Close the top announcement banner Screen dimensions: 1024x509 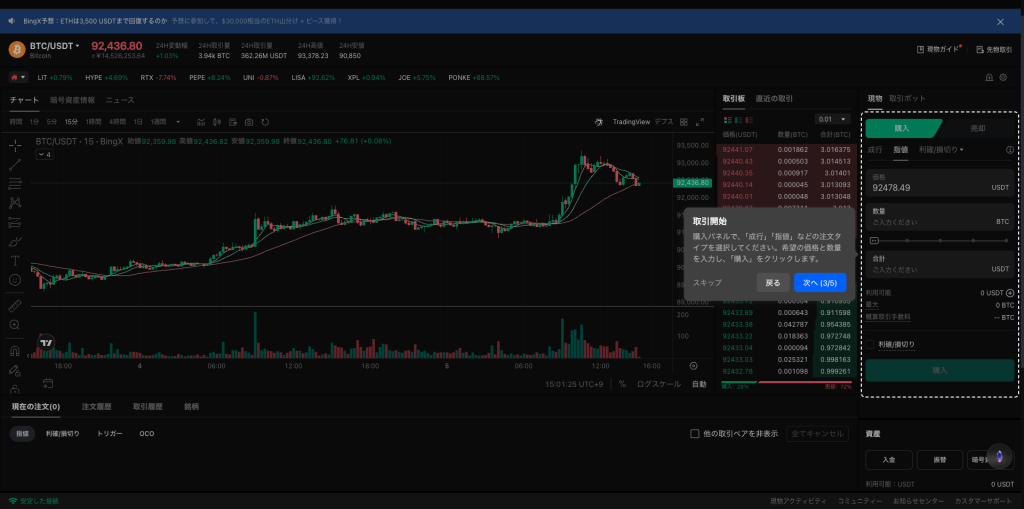tap(1000, 21)
